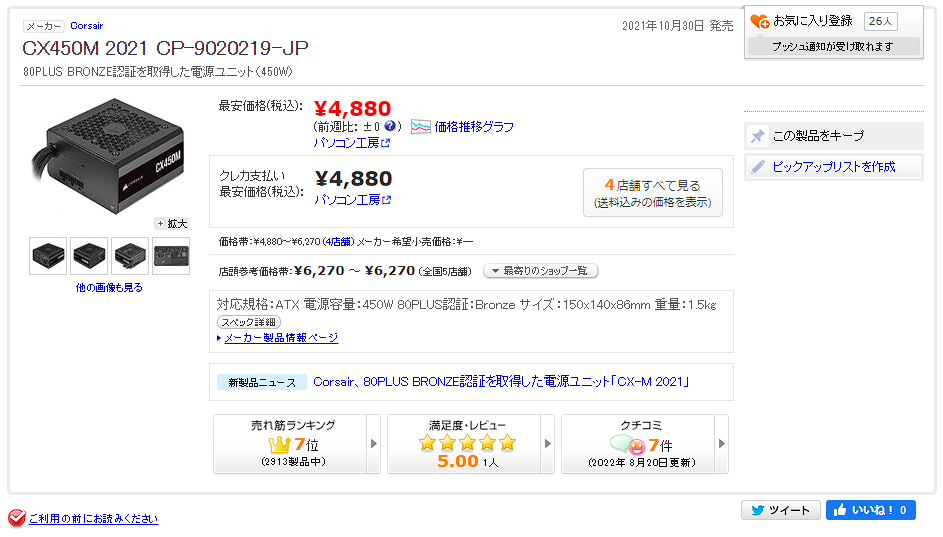Open the Corsair maker link
Screen dimensions: 943x537
click(86, 26)
